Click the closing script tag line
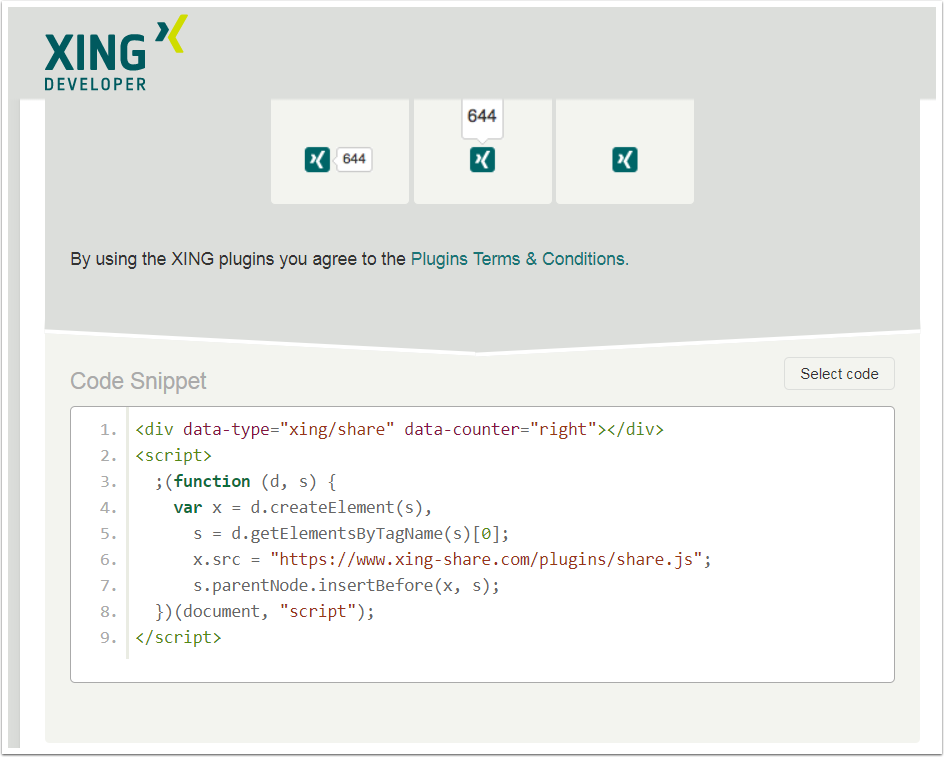Screen dimensions: 944x757 [178, 637]
